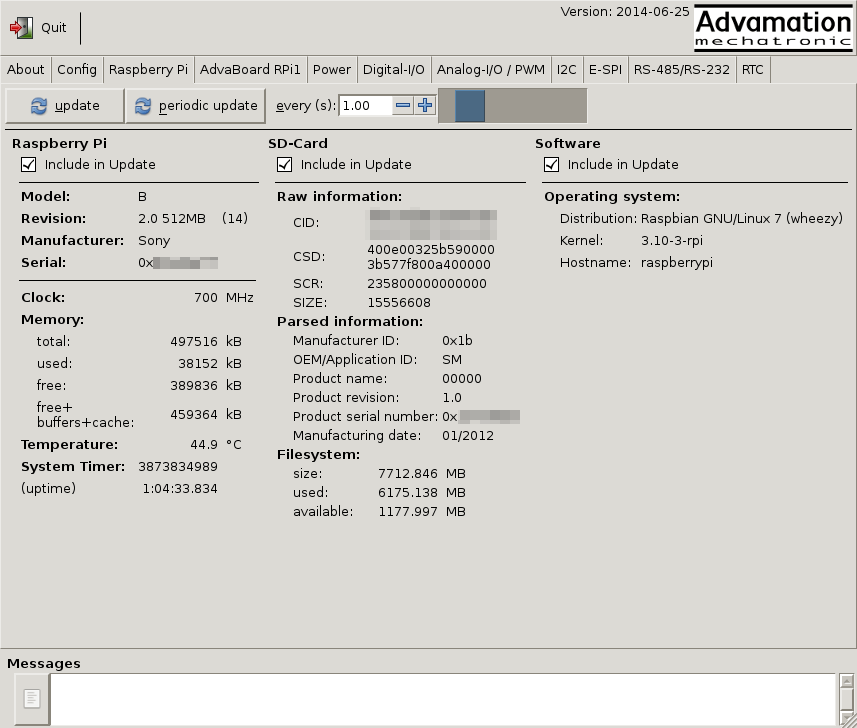Click the Kernel value 3.10-3-rpi
The width and height of the screenshot is (857, 728).
(x=672, y=240)
